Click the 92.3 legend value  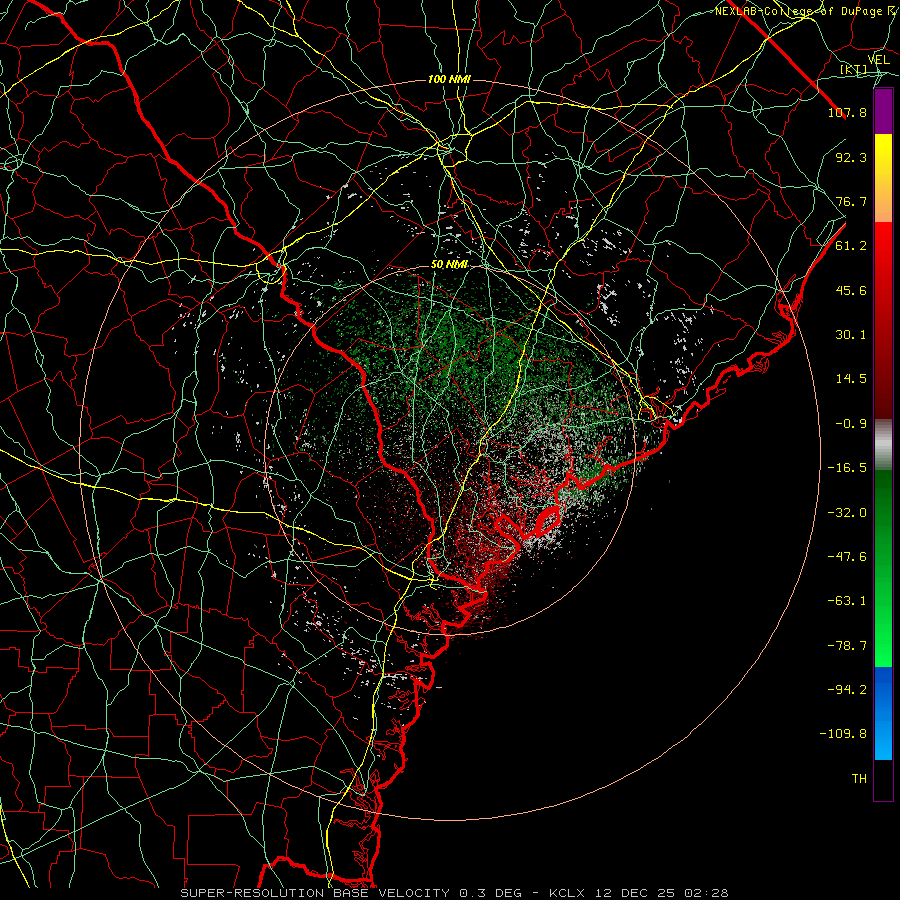pos(851,157)
